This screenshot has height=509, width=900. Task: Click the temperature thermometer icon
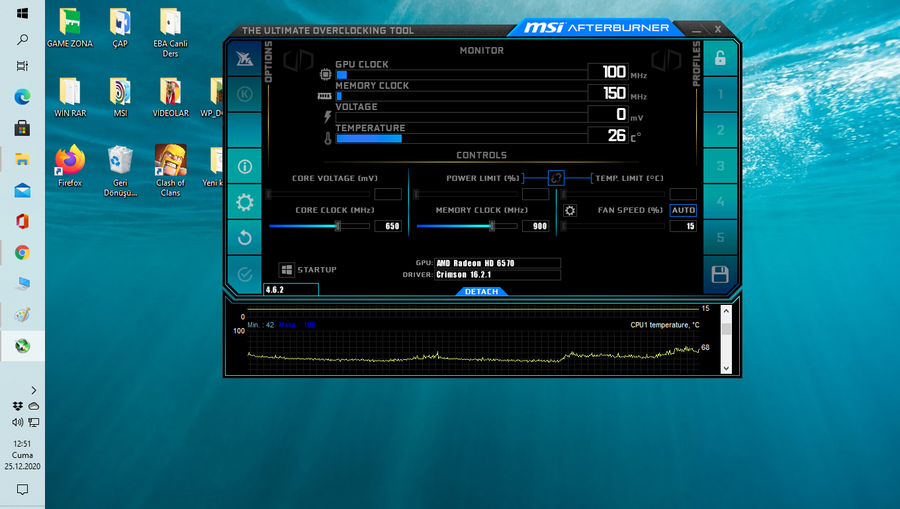tap(328, 138)
